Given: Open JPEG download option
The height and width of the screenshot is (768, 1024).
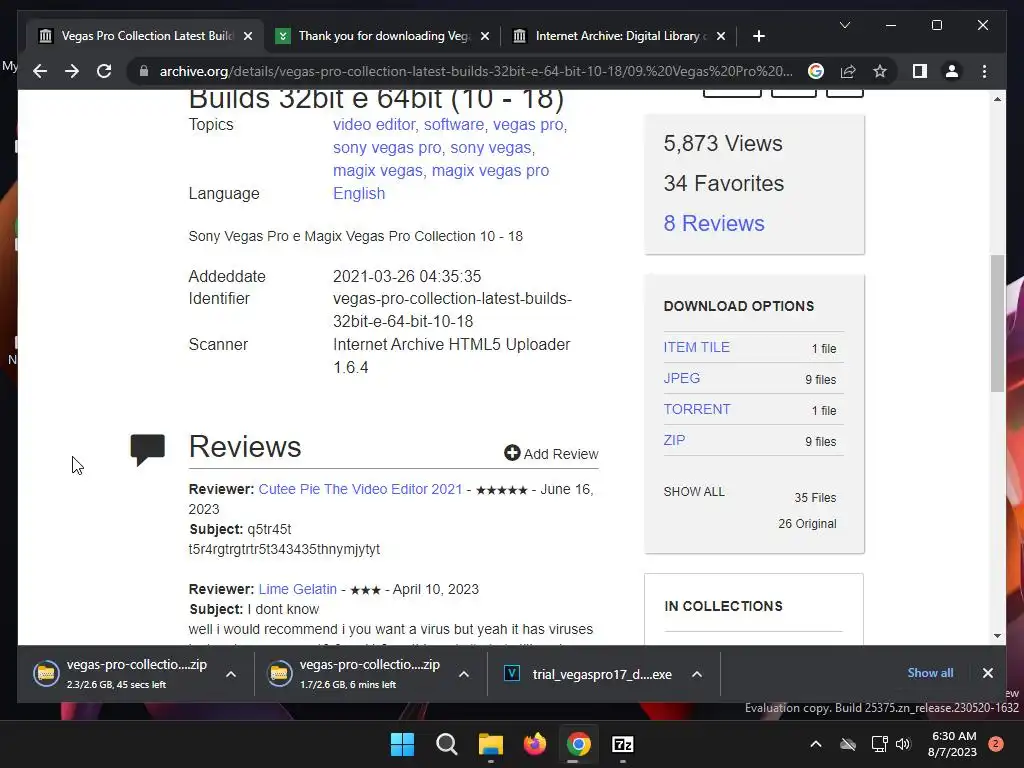Looking at the screenshot, I should (x=682, y=378).
